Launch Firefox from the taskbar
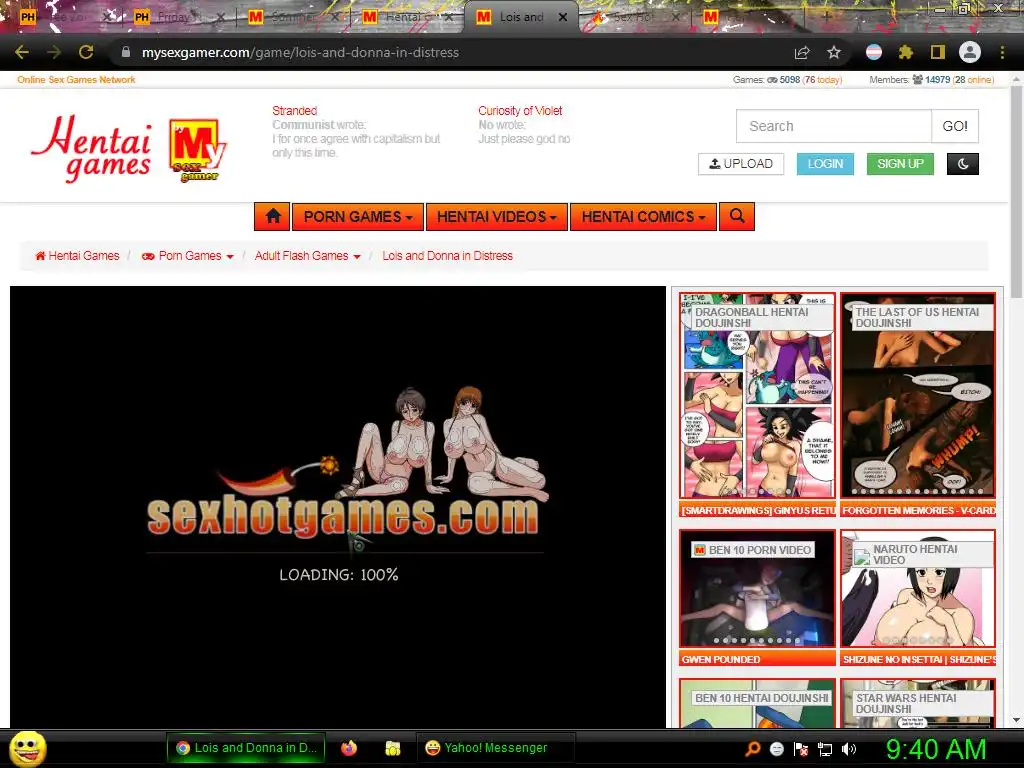Image resolution: width=1024 pixels, height=768 pixels. (x=349, y=748)
